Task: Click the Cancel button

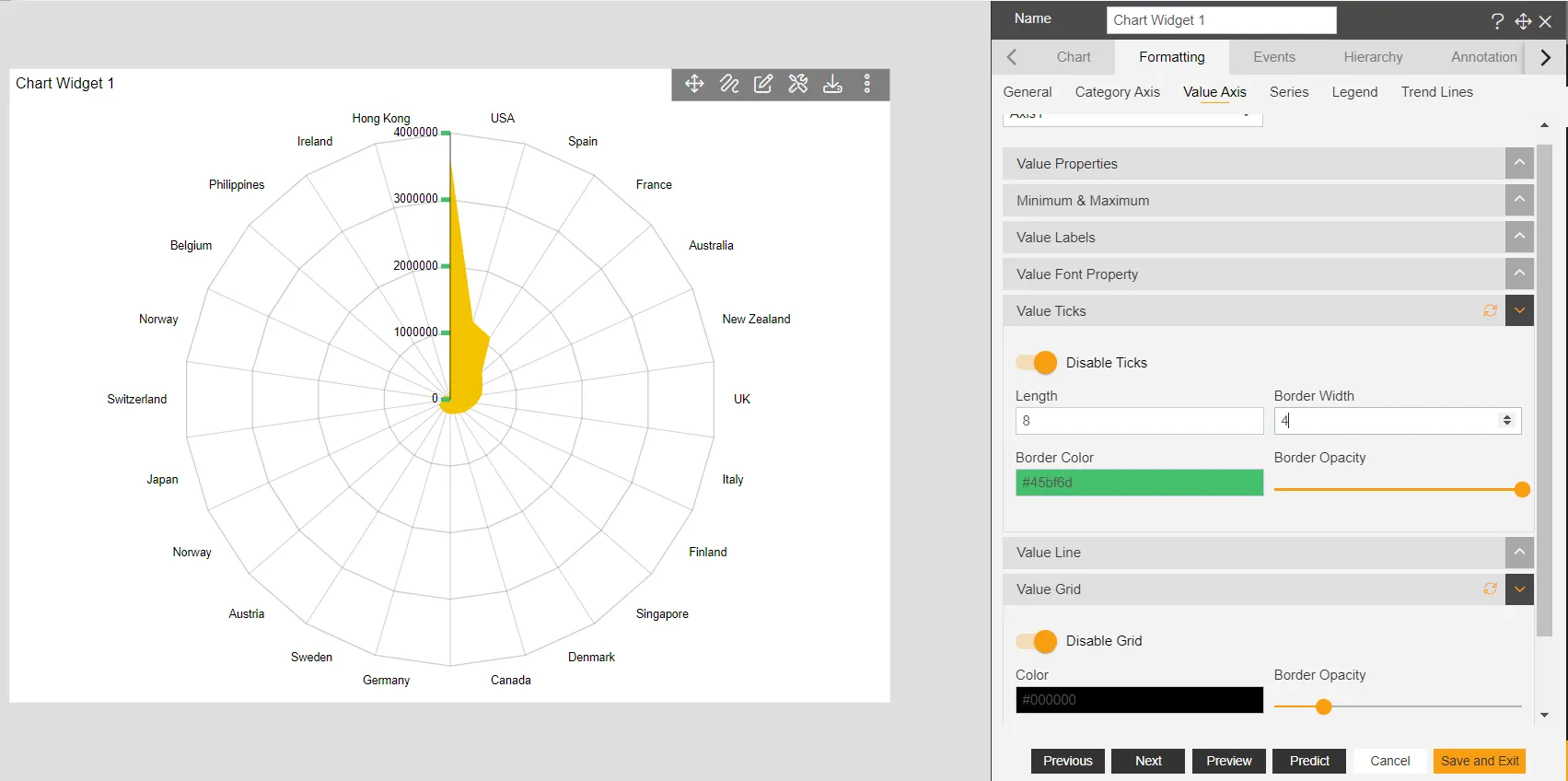Action: (1390, 761)
